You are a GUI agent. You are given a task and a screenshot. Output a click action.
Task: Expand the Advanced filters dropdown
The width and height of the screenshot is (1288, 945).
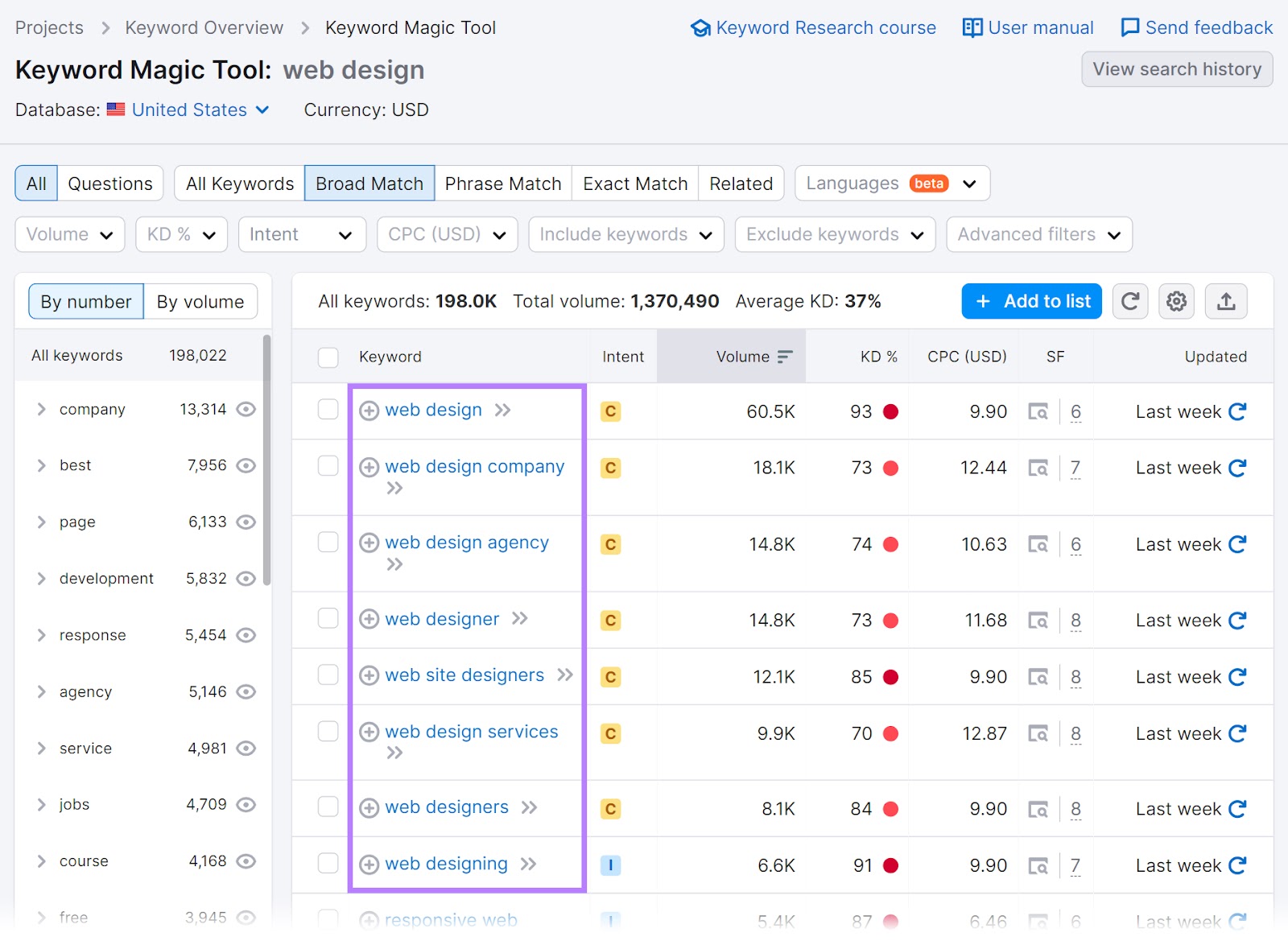click(1038, 234)
